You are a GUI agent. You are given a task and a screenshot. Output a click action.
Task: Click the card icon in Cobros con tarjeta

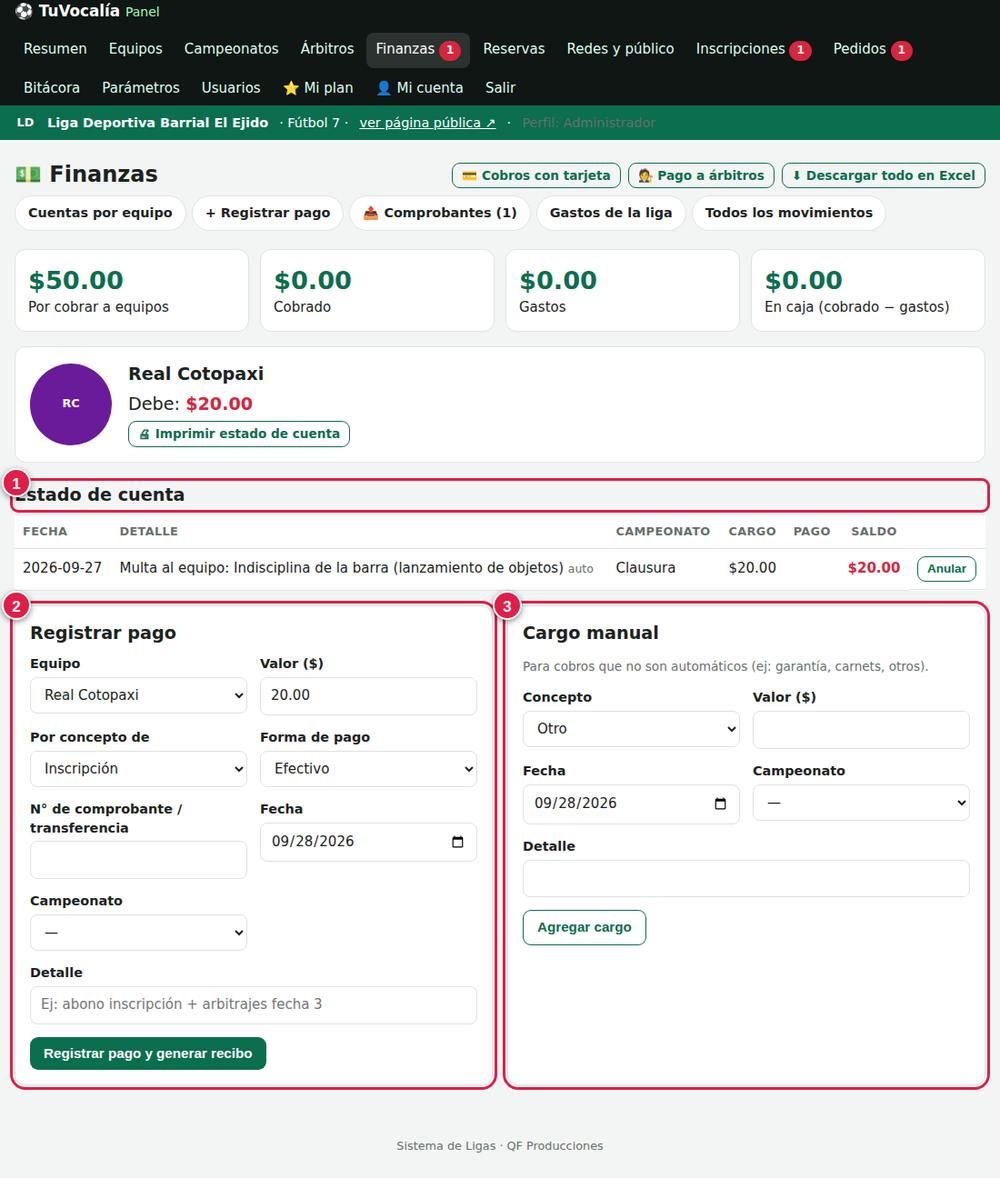(x=470, y=176)
